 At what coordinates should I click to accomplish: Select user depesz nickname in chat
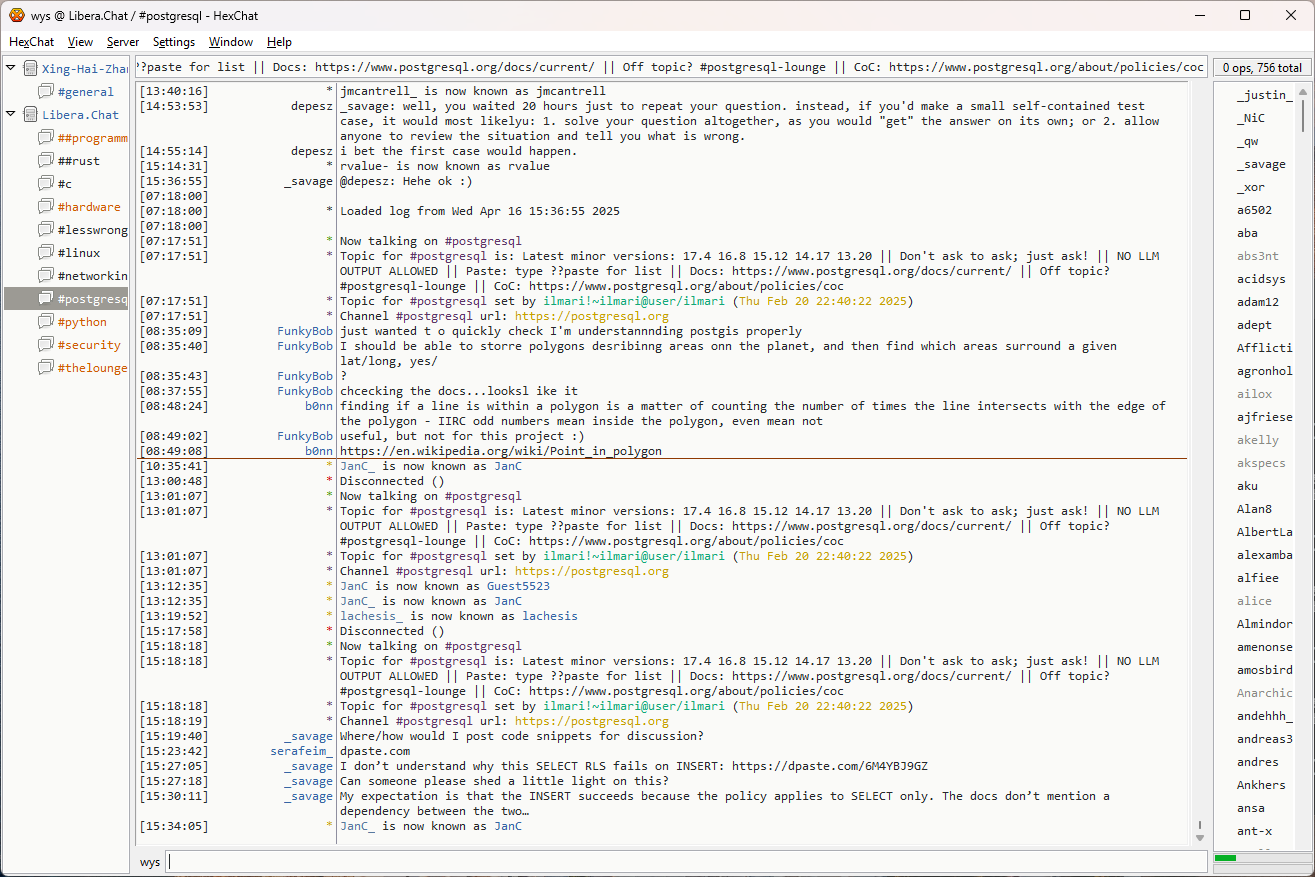pyautogui.click(x=311, y=106)
